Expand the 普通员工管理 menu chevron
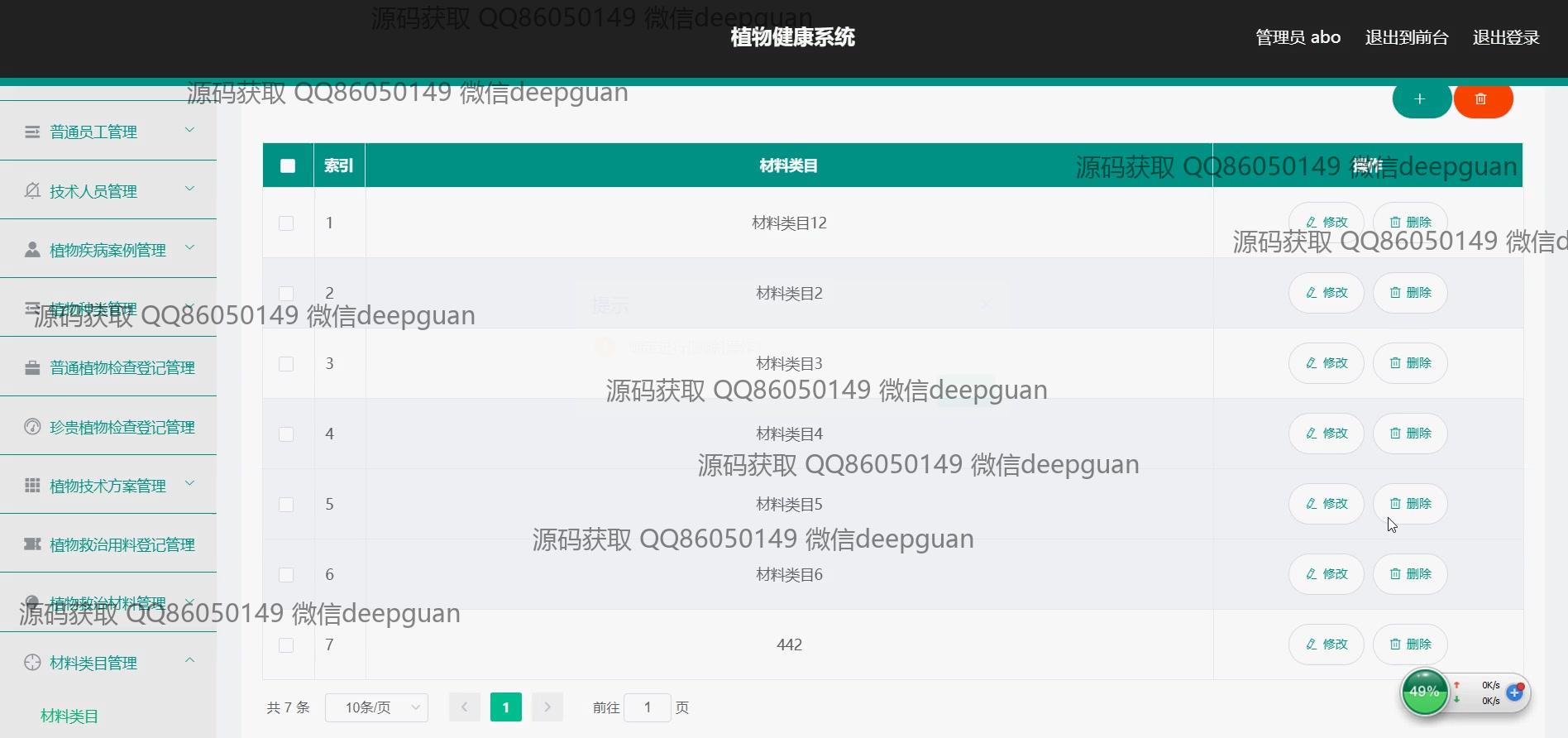This screenshot has width=1568, height=738. 189,130
